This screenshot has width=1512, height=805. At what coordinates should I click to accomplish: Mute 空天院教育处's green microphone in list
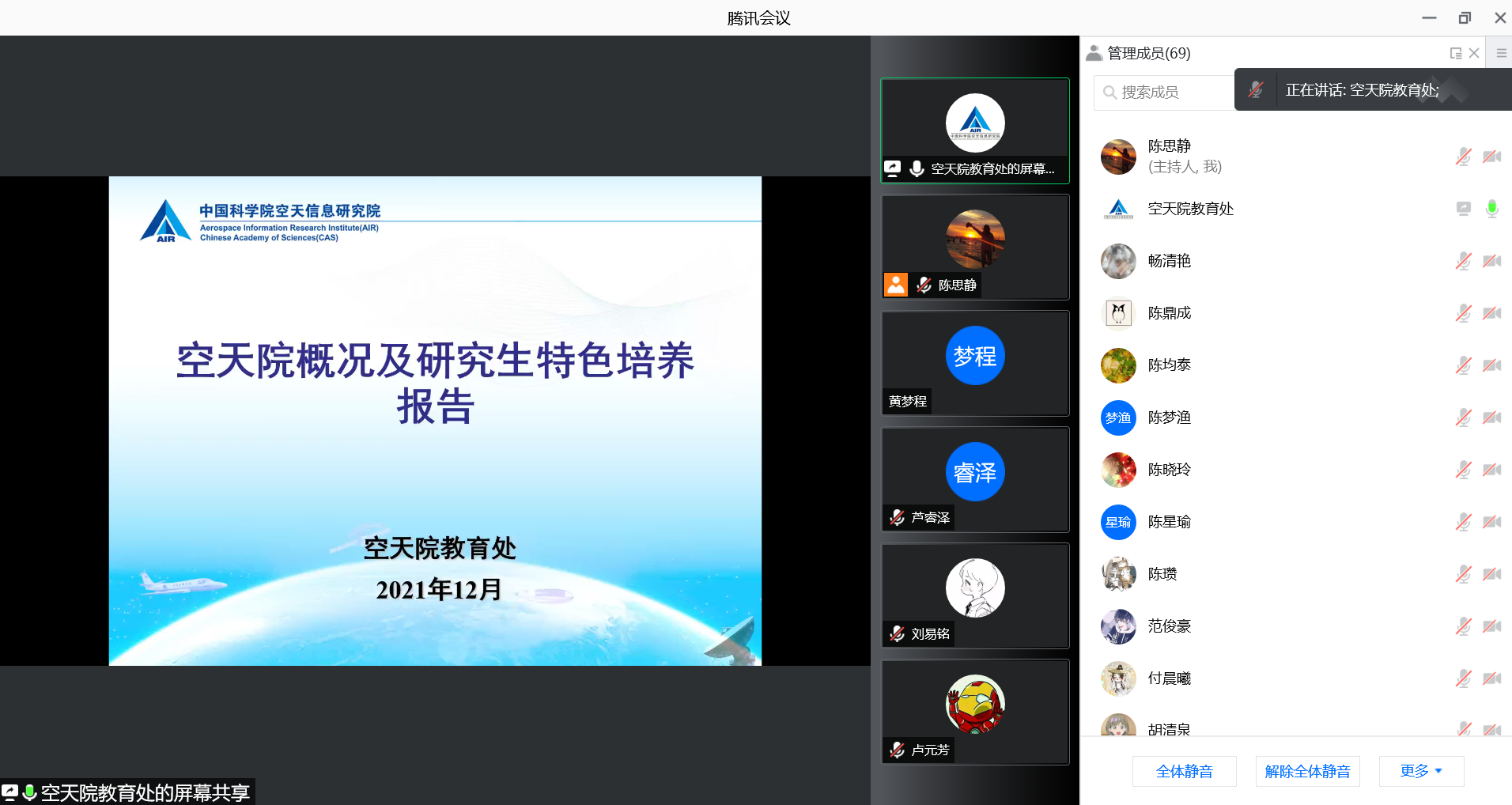pos(1491,209)
